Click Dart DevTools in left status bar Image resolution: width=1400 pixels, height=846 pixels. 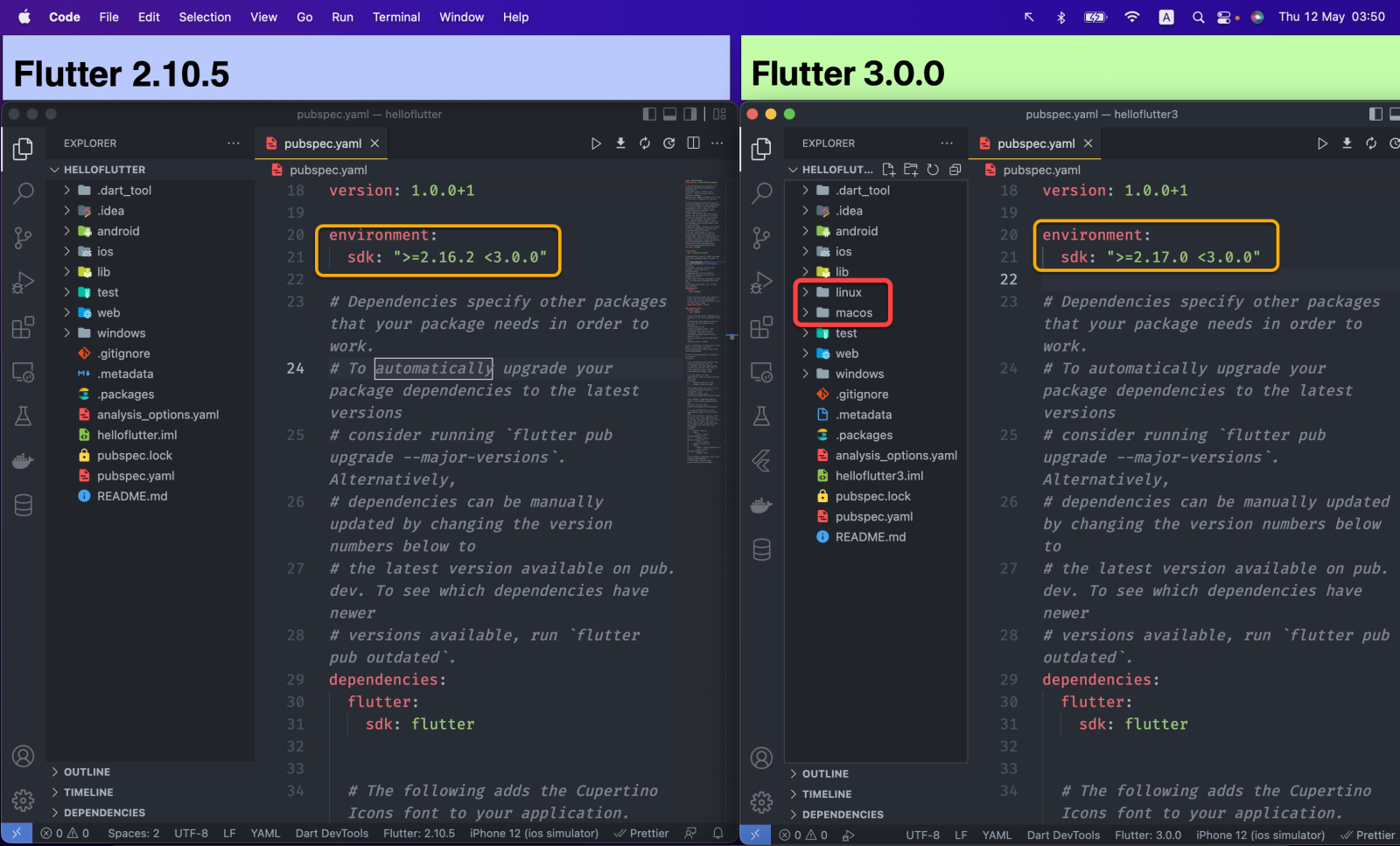pos(332,834)
